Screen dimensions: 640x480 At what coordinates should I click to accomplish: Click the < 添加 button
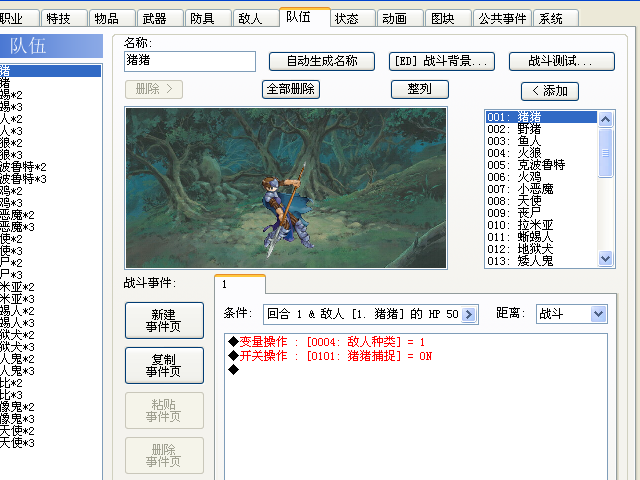click(550, 91)
